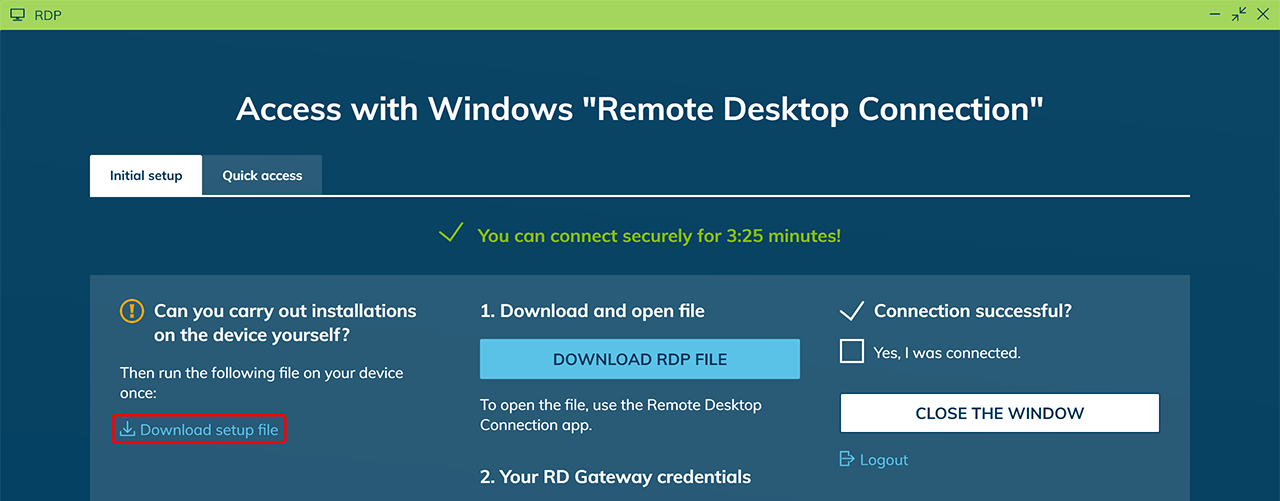Click the 'Your RD Gateway credentials' heading
Screen dimensions: 1280x501
(615, 477)
